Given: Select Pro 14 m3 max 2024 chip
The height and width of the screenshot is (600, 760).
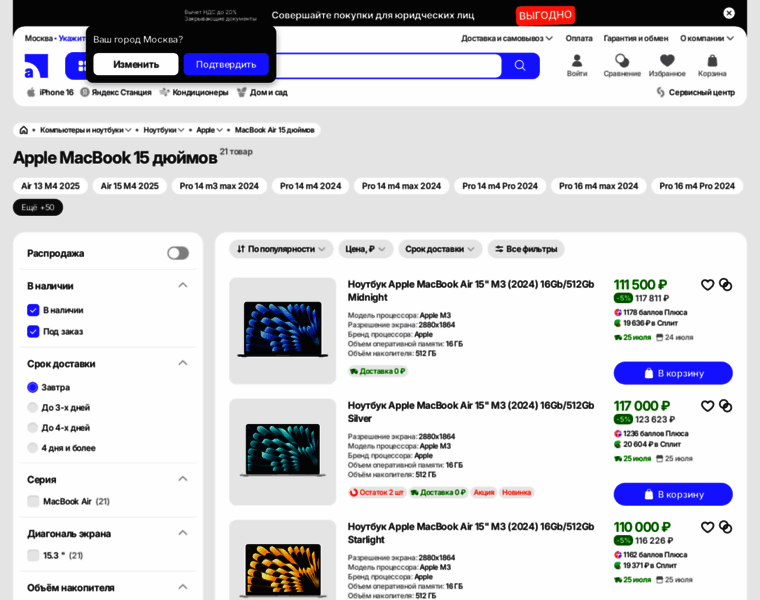Looking at the screenshot, I should pos(219,186).
